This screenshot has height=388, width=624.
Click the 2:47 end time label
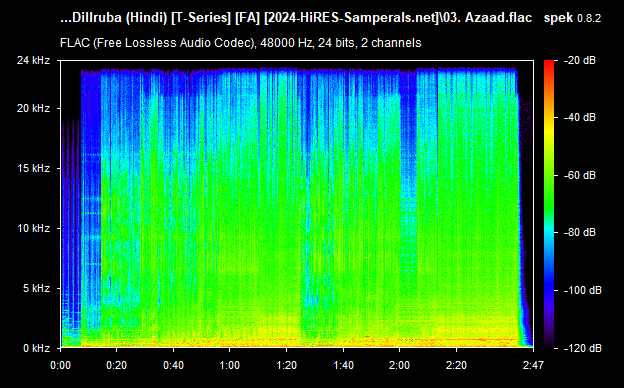(x=533, y=365)
